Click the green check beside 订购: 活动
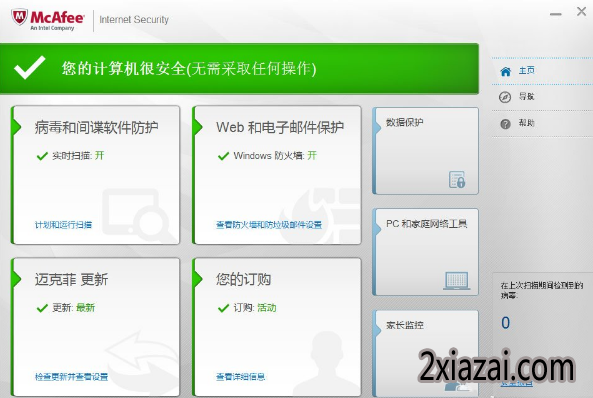 coord(224,308)
